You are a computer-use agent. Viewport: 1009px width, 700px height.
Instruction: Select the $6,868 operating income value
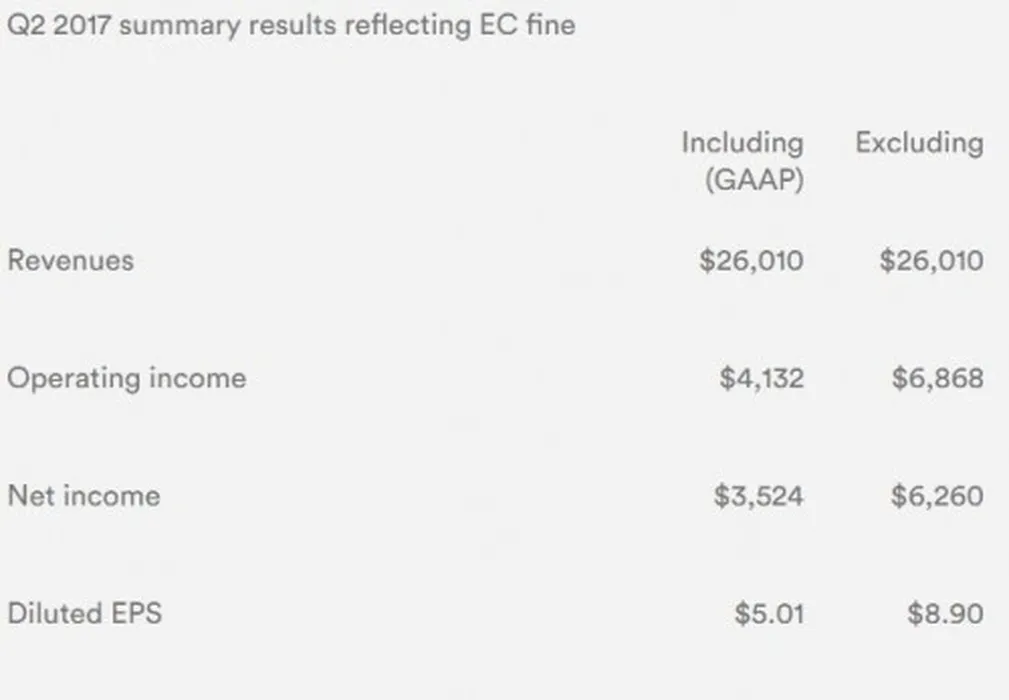click(x=937, y=379)
